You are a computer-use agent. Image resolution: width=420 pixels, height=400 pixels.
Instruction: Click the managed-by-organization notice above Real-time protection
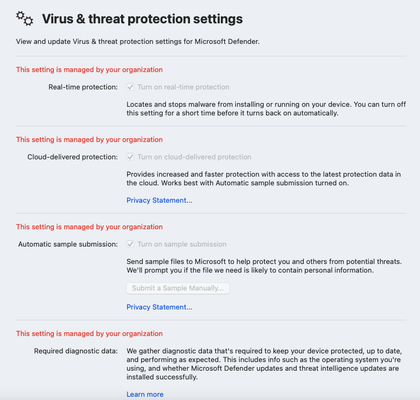pos(89,70)
